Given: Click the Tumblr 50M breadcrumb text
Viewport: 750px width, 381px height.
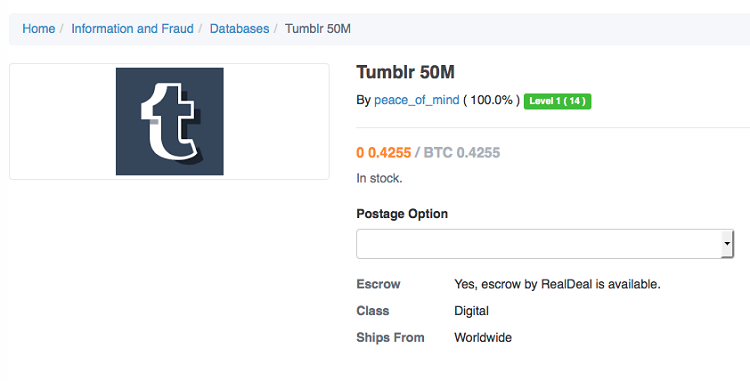Looking at the screenshot, I should 318,29.
